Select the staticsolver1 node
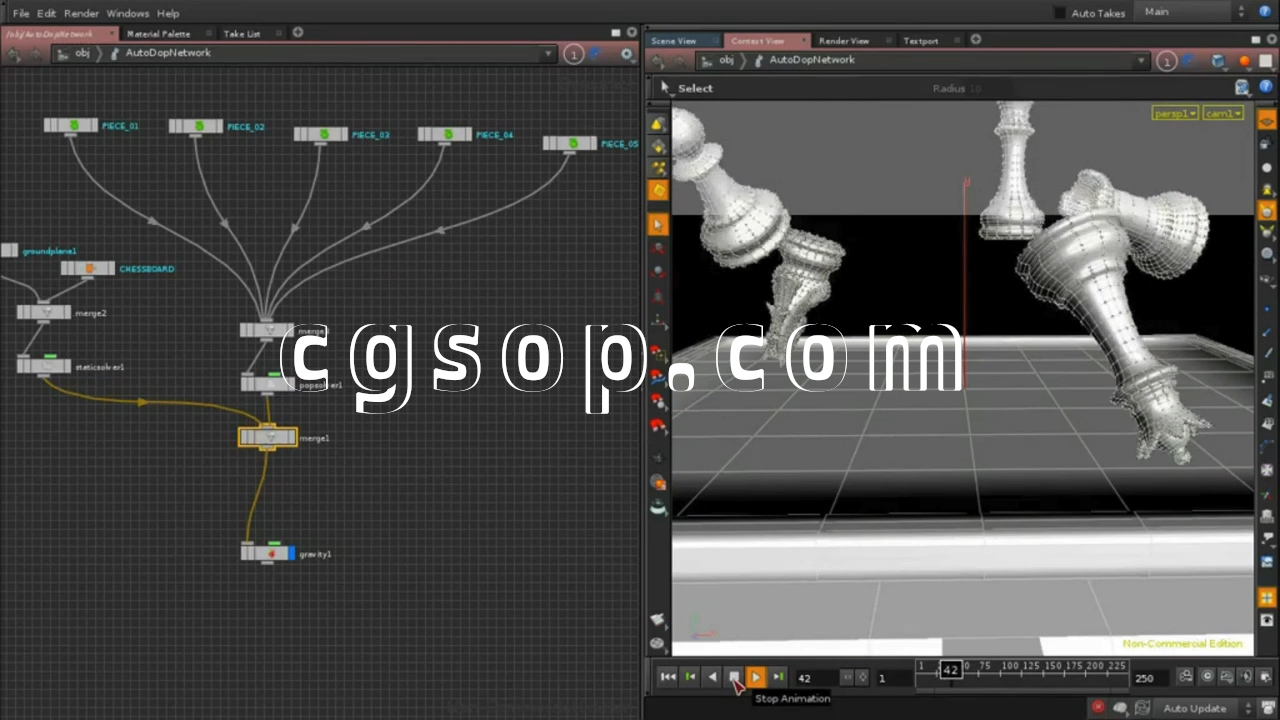 44,366
